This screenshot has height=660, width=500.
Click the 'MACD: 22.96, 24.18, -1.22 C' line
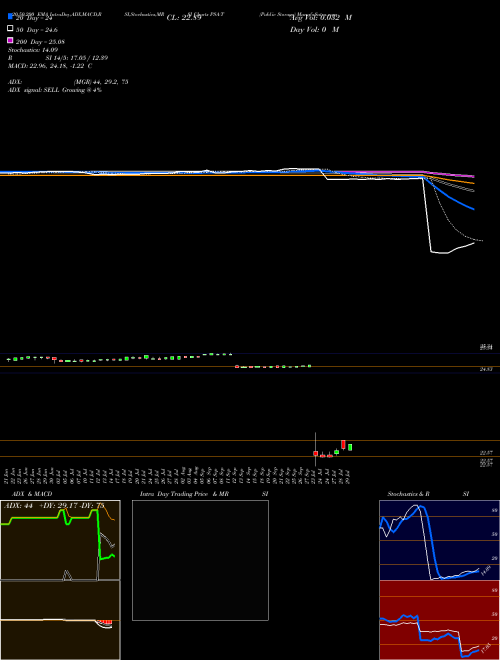tap(50, 66)
